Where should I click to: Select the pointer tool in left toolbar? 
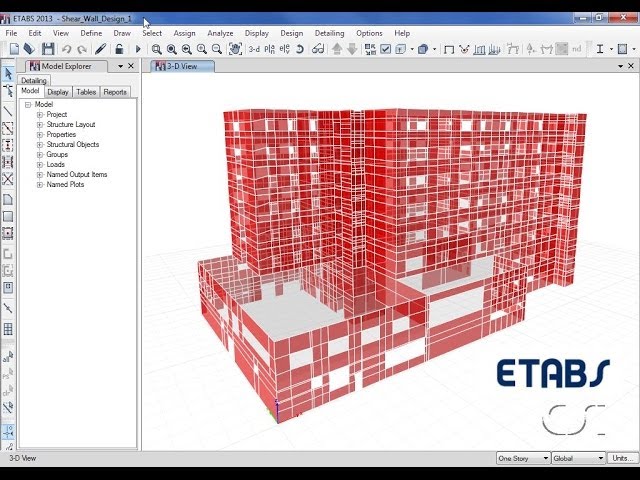[x=8, y=74]
